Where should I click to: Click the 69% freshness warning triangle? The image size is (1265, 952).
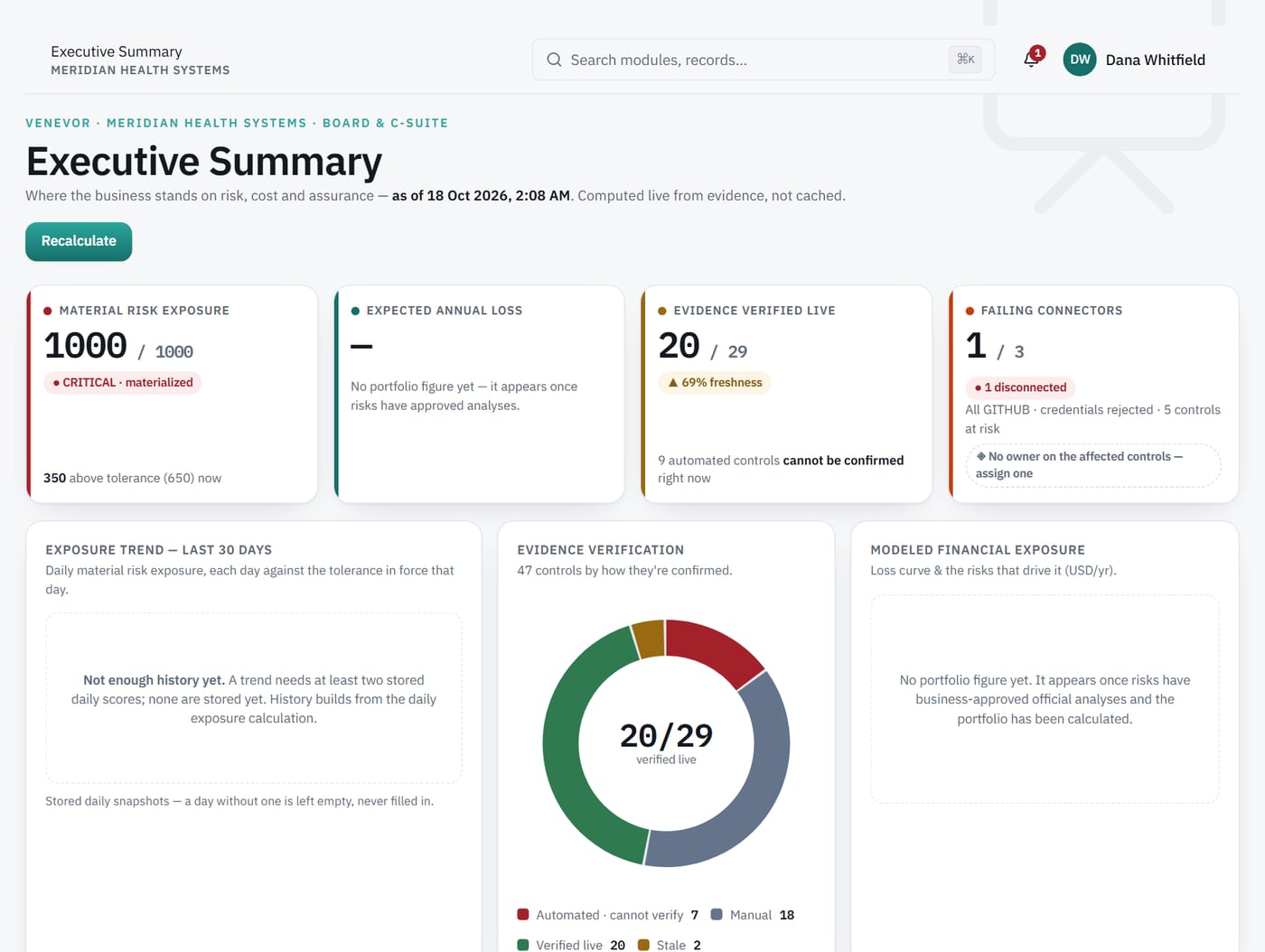[x=673, y=383]
